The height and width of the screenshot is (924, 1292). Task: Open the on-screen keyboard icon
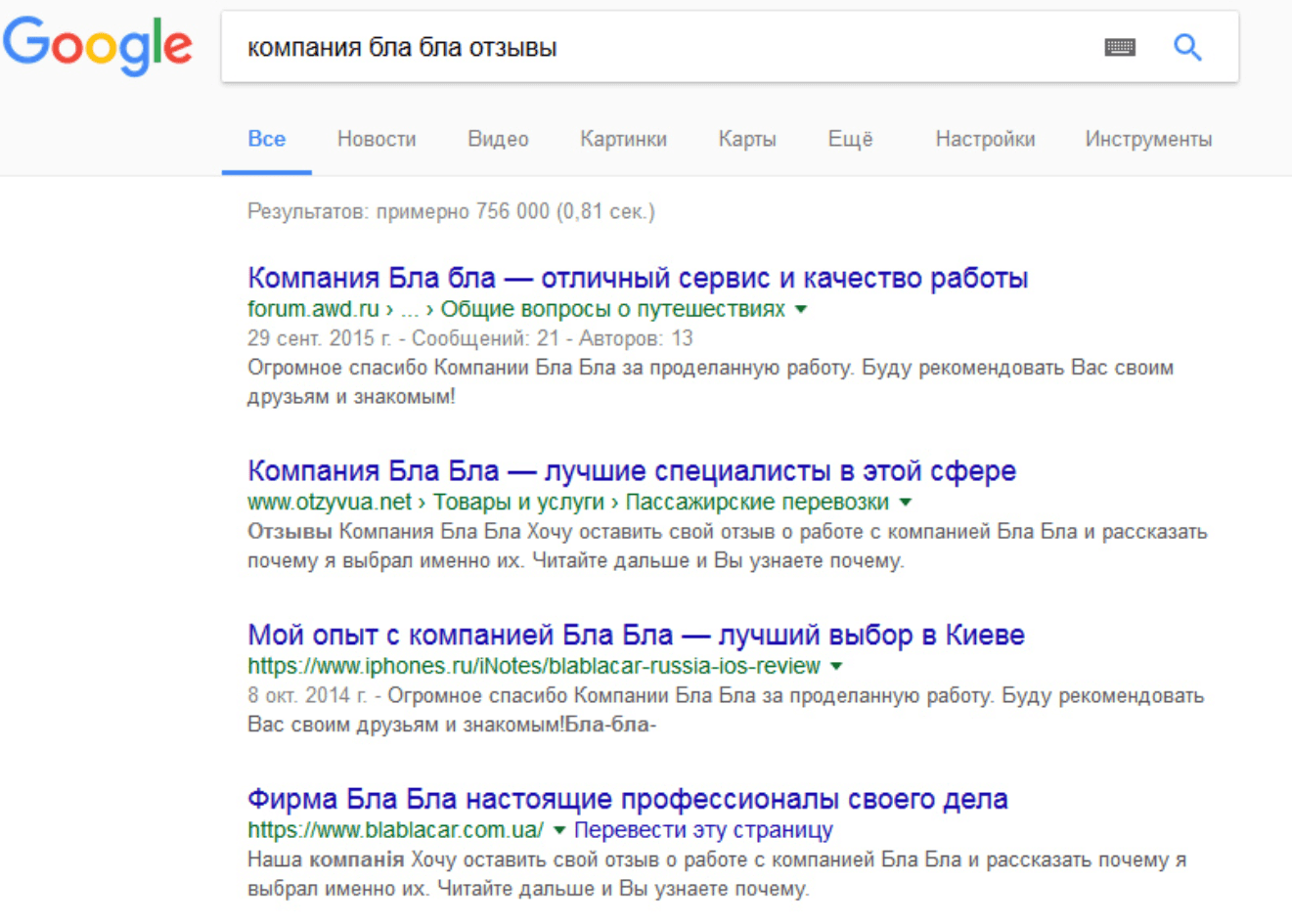(x=1120, y=47)
